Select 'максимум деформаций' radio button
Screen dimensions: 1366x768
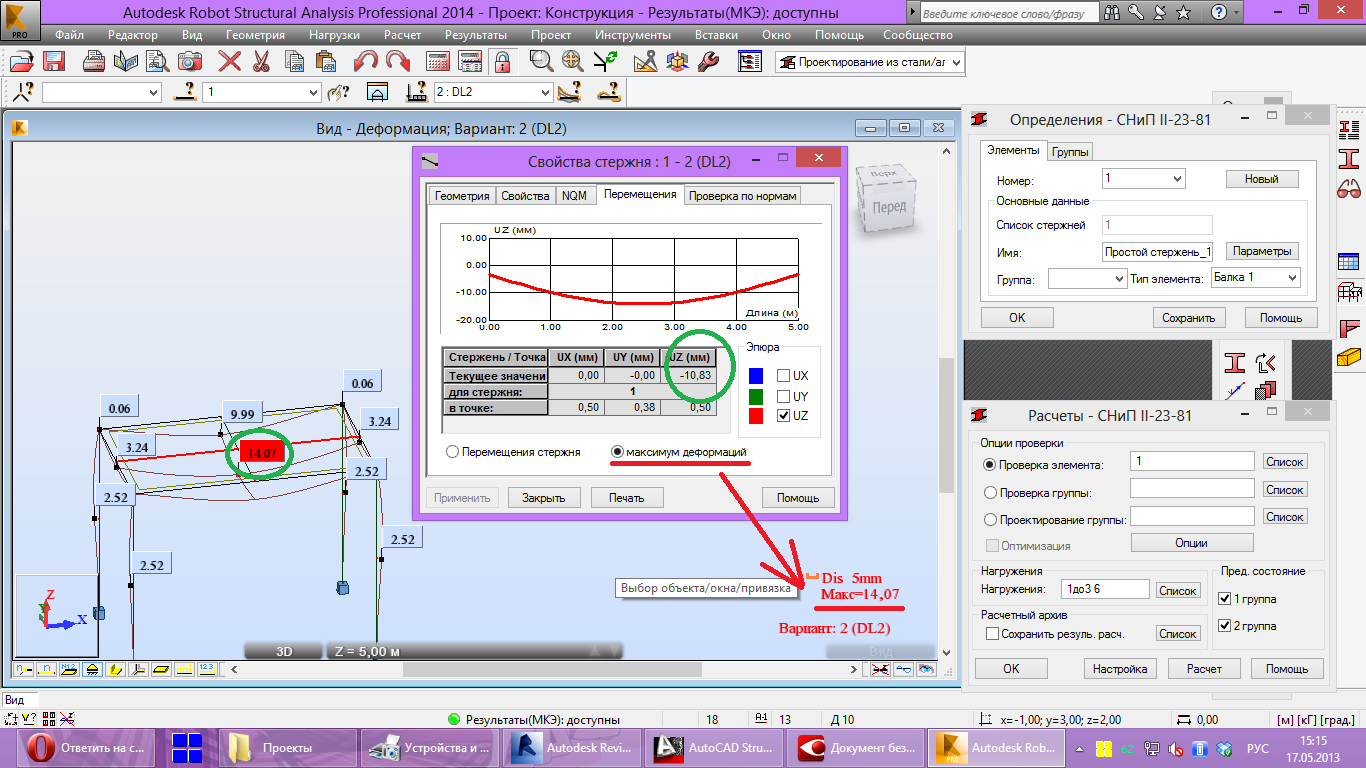[x=618, y=452]
